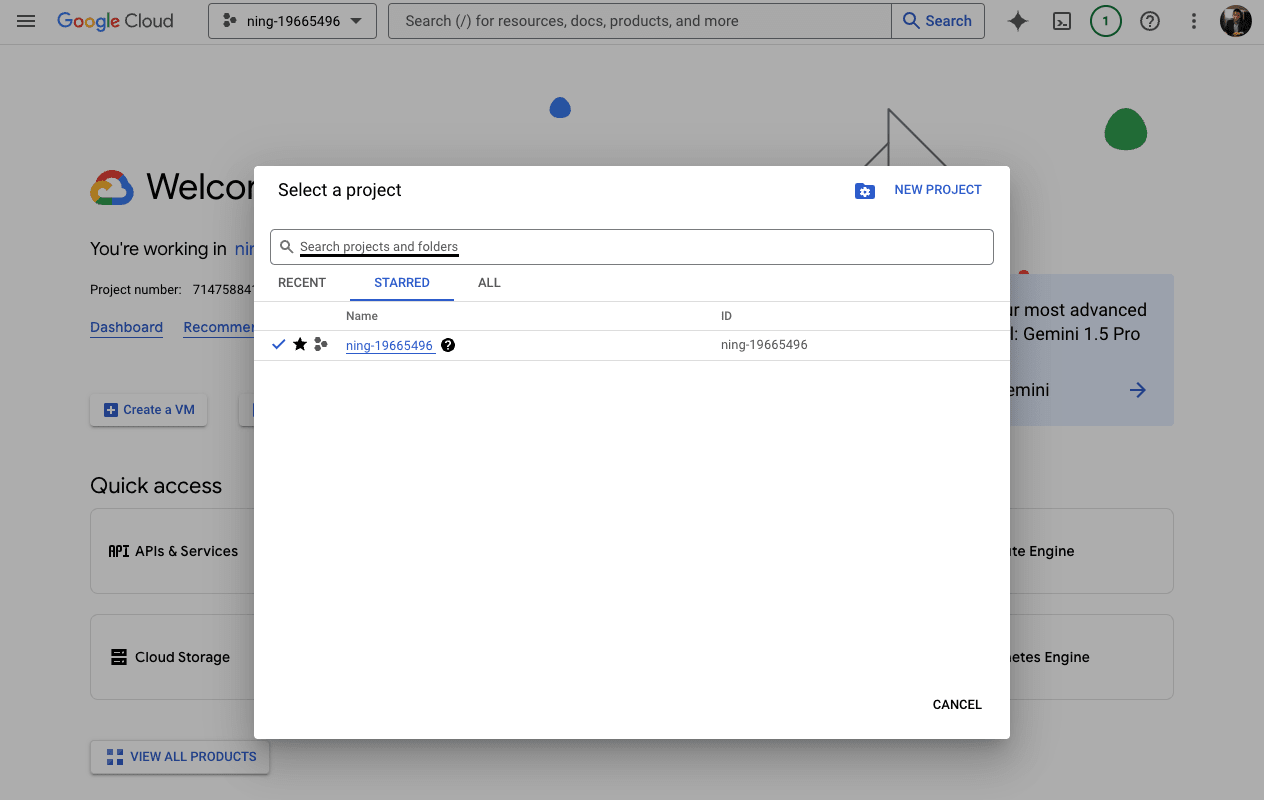Click NEW PROJECT in the dialog
1264x800 pixels.
pos(938,190)
